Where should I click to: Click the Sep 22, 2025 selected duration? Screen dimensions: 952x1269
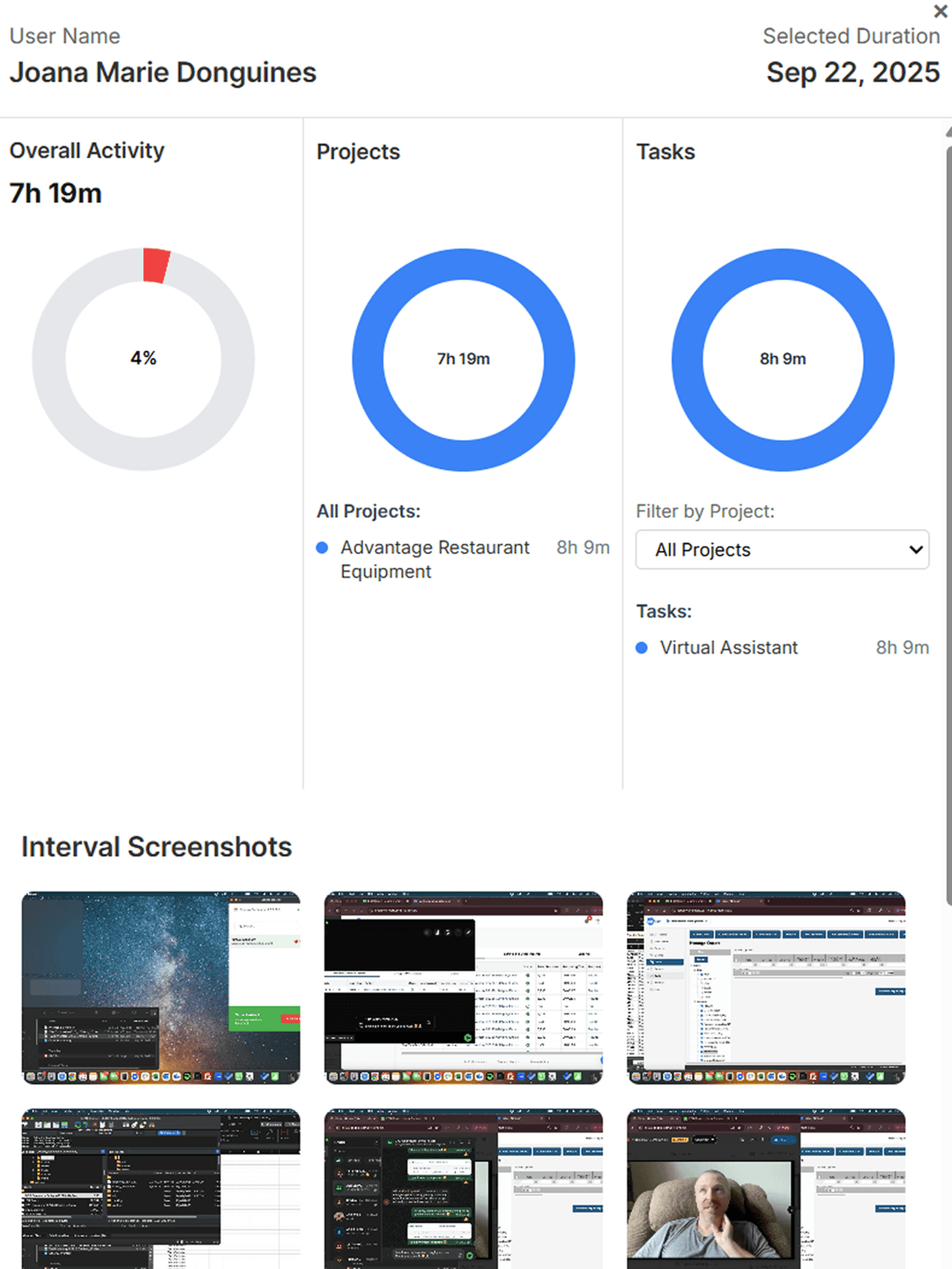coord(852,72)
